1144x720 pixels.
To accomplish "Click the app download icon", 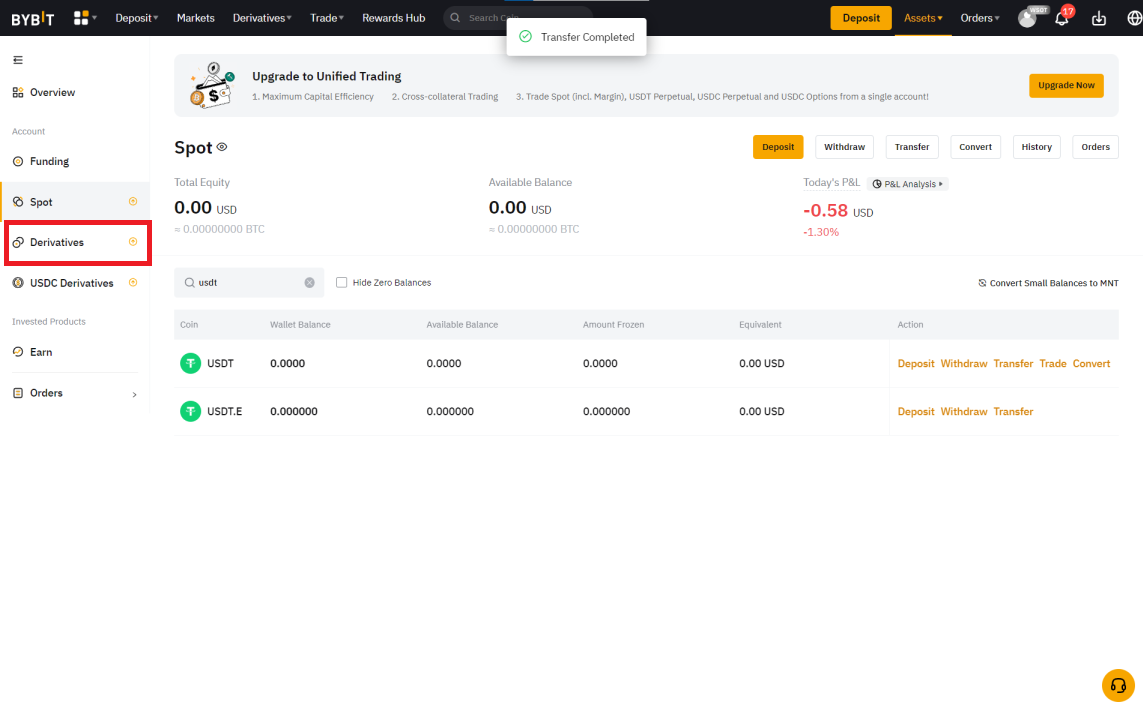I will [1099, 18].
